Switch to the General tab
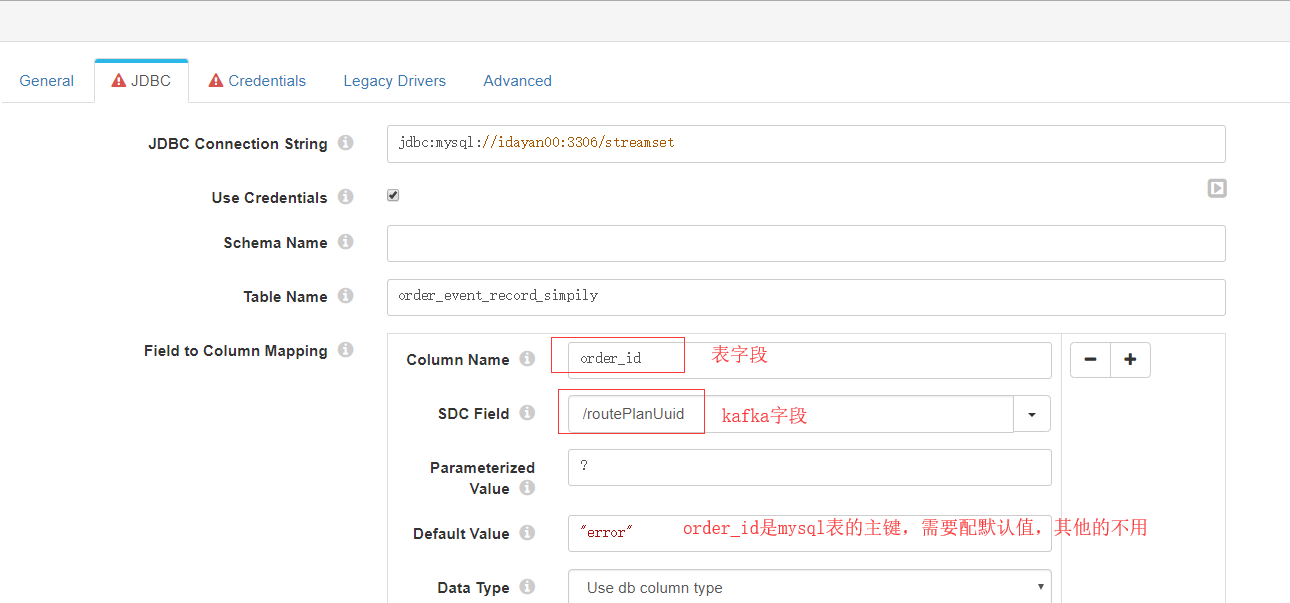Screen dimensions: 1290x603 pos(46,80)
